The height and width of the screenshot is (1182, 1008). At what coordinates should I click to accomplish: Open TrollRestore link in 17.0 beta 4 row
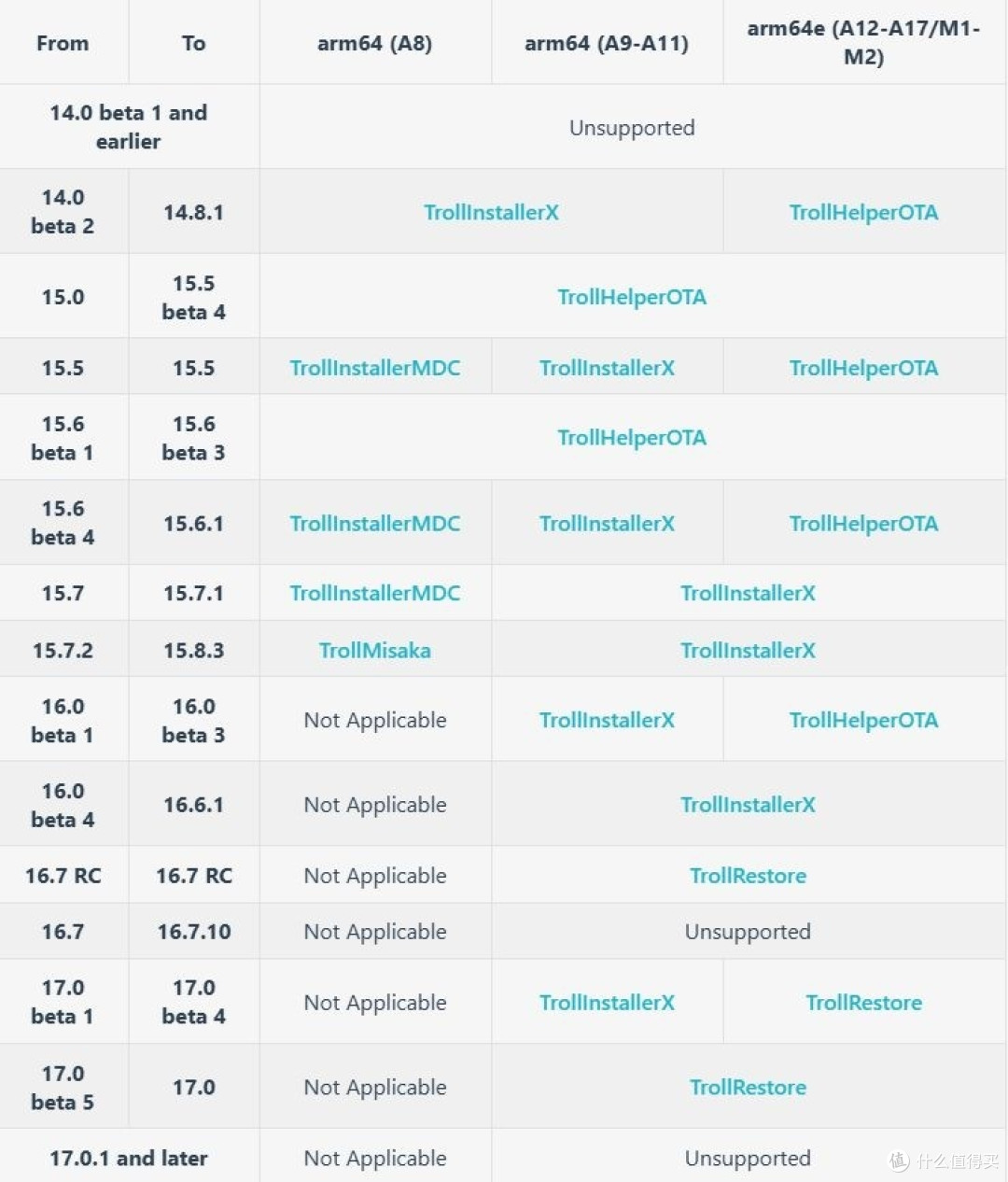(863, 1003)
